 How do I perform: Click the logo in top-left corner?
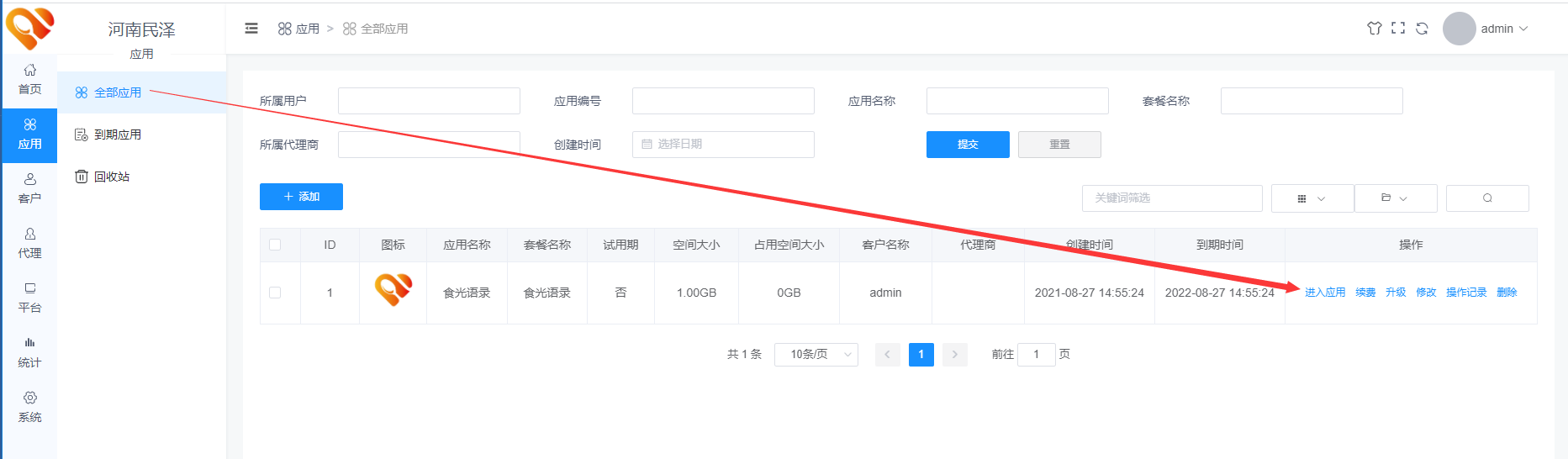[x=29, y=28]
